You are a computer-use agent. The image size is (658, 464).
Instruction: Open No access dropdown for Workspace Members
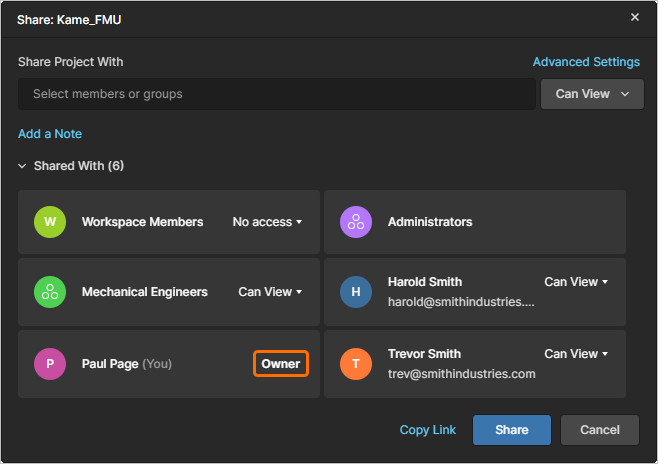click(x=267, y=222)
